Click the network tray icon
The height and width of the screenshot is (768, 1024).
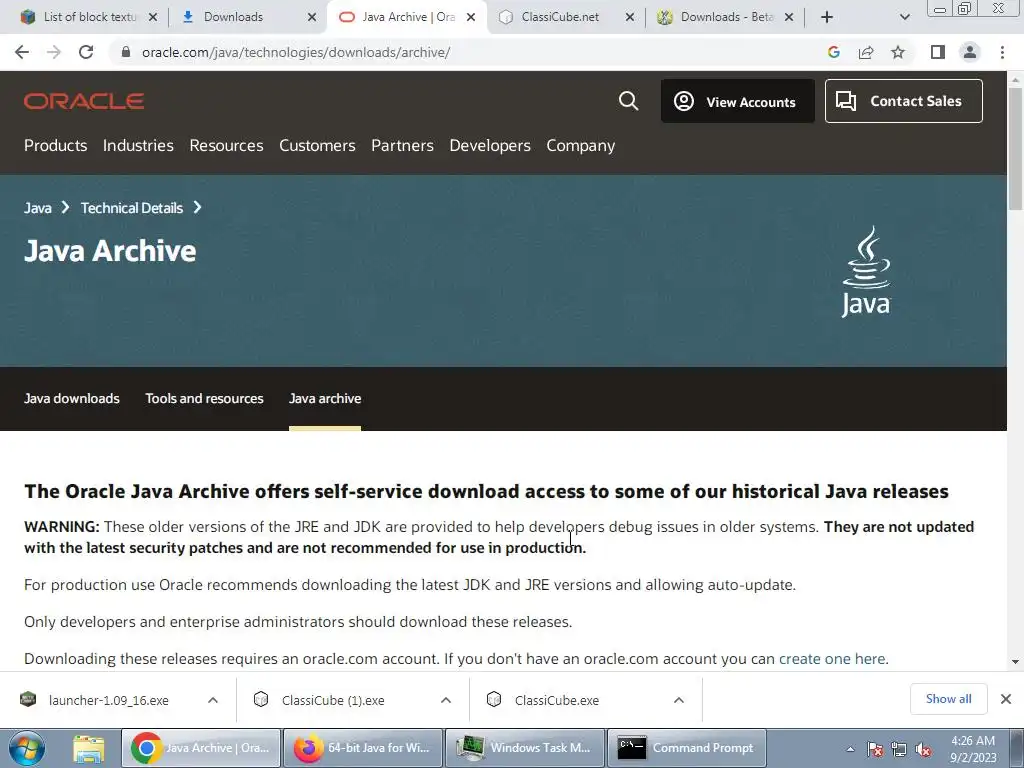(899, 749)
